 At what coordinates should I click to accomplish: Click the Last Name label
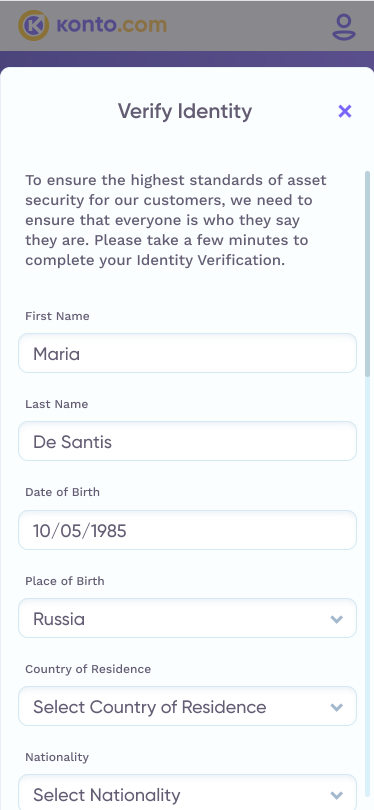pyautogui.click(x=57, y=404)
